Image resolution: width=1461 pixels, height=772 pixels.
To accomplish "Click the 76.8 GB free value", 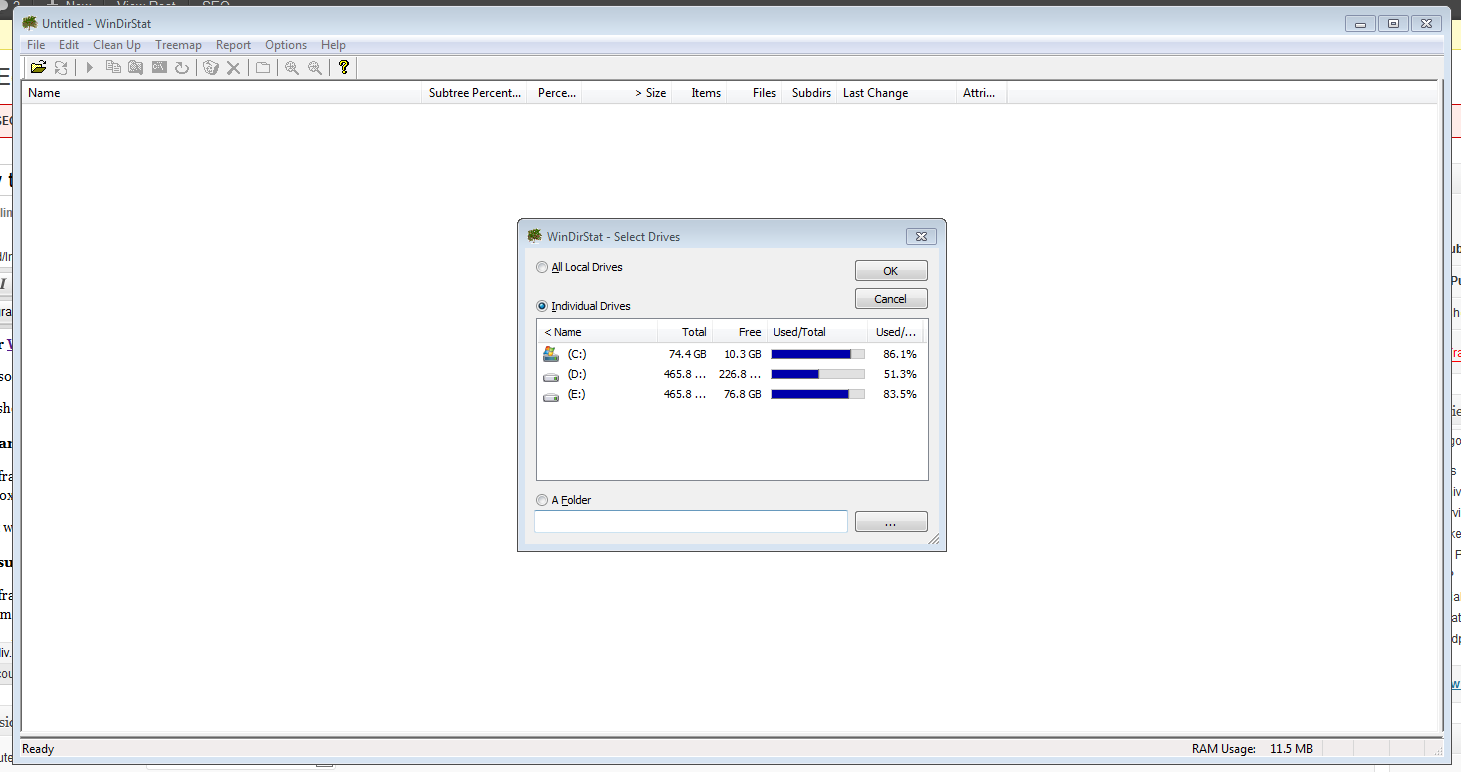I will (x=743, y=394).
